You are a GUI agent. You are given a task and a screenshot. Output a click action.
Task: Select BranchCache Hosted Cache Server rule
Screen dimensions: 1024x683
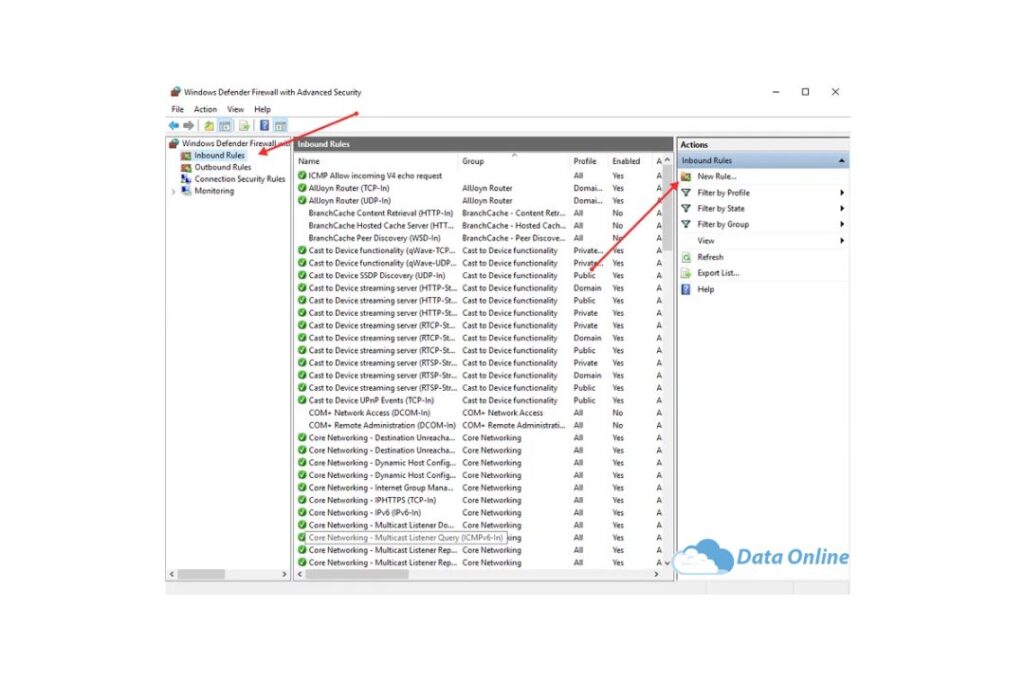[x=381, y=225]
